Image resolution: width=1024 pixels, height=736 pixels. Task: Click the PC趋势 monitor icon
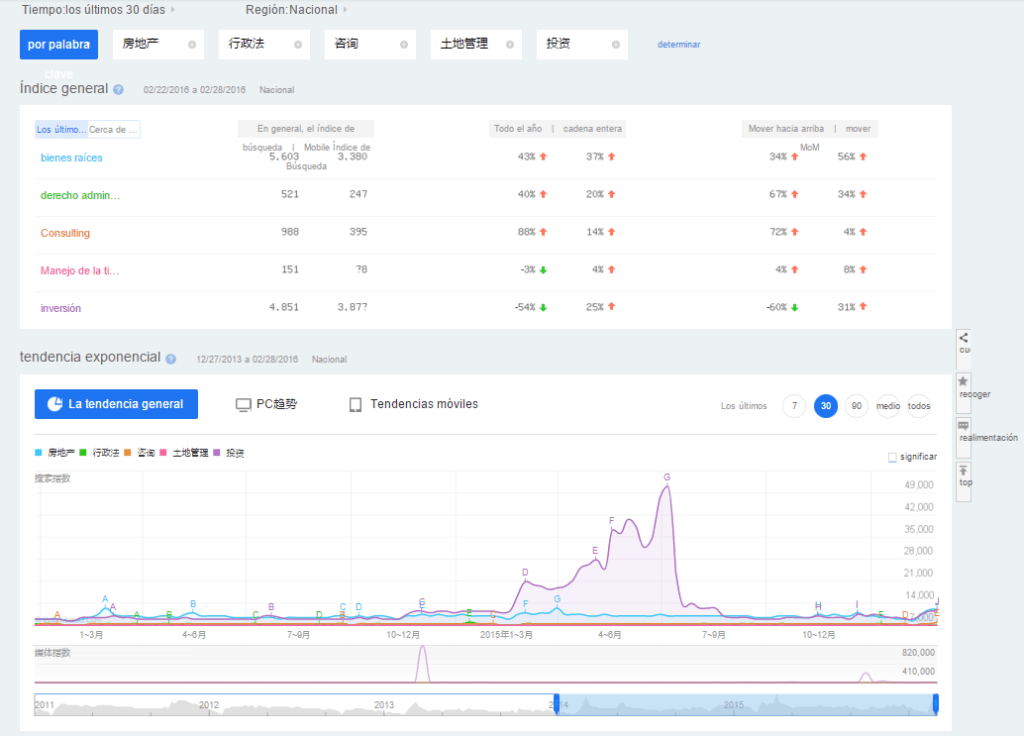pyautogui.click(x=243, y=404)
